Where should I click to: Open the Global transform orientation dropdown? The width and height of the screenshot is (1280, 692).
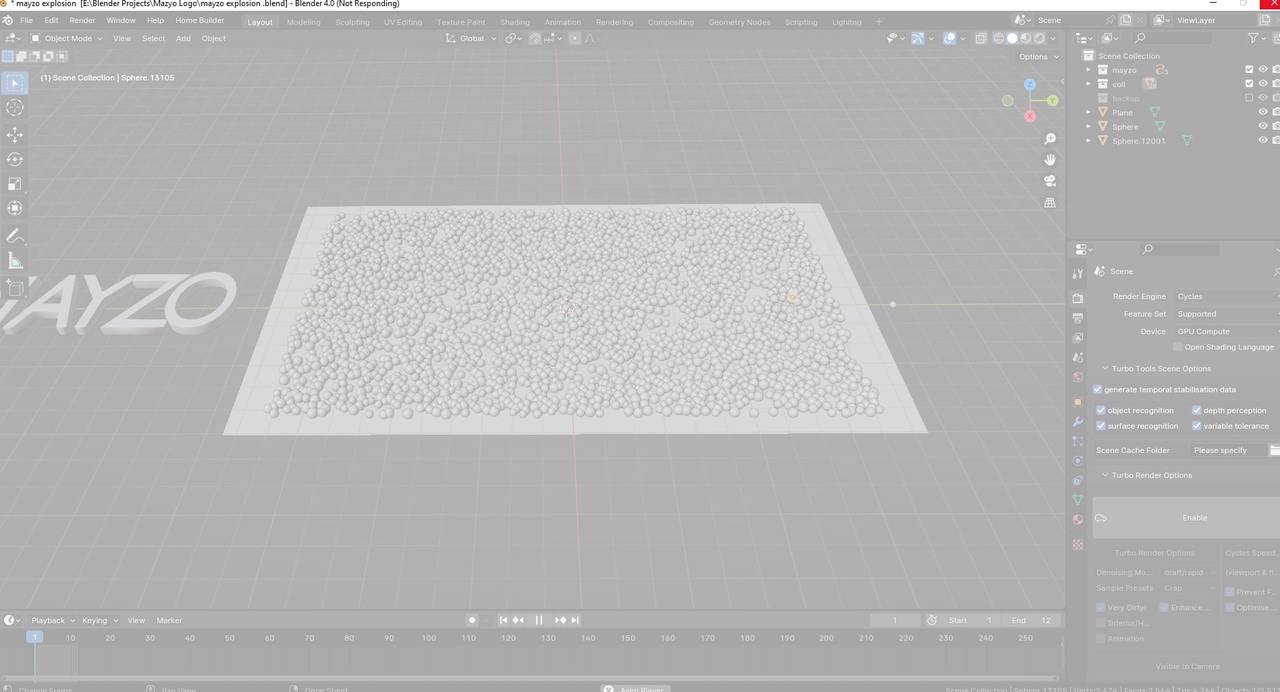[471, 38]
